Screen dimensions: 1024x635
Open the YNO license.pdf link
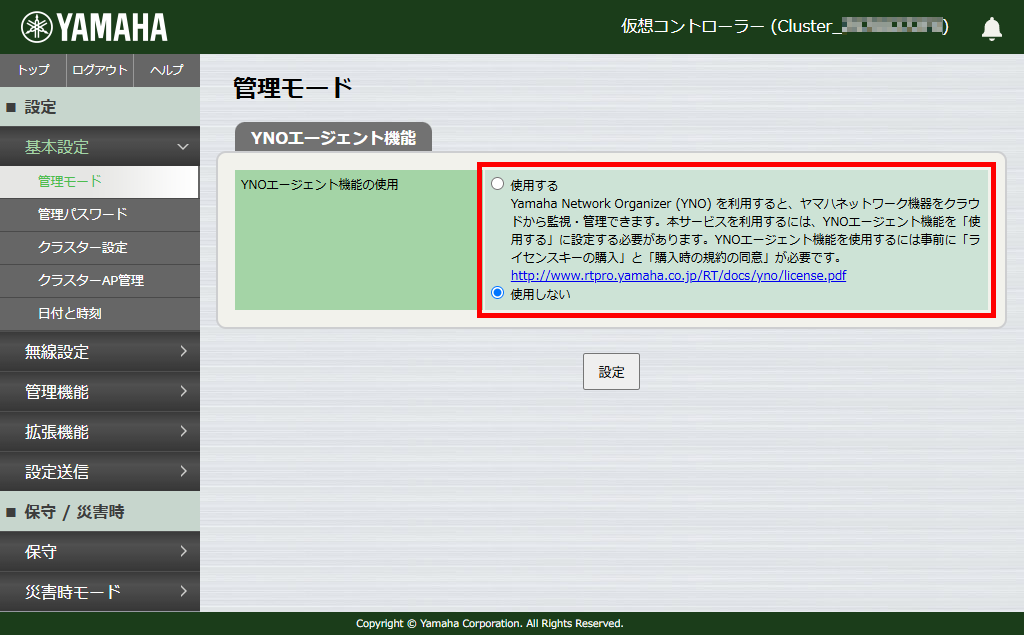(678, 276)
